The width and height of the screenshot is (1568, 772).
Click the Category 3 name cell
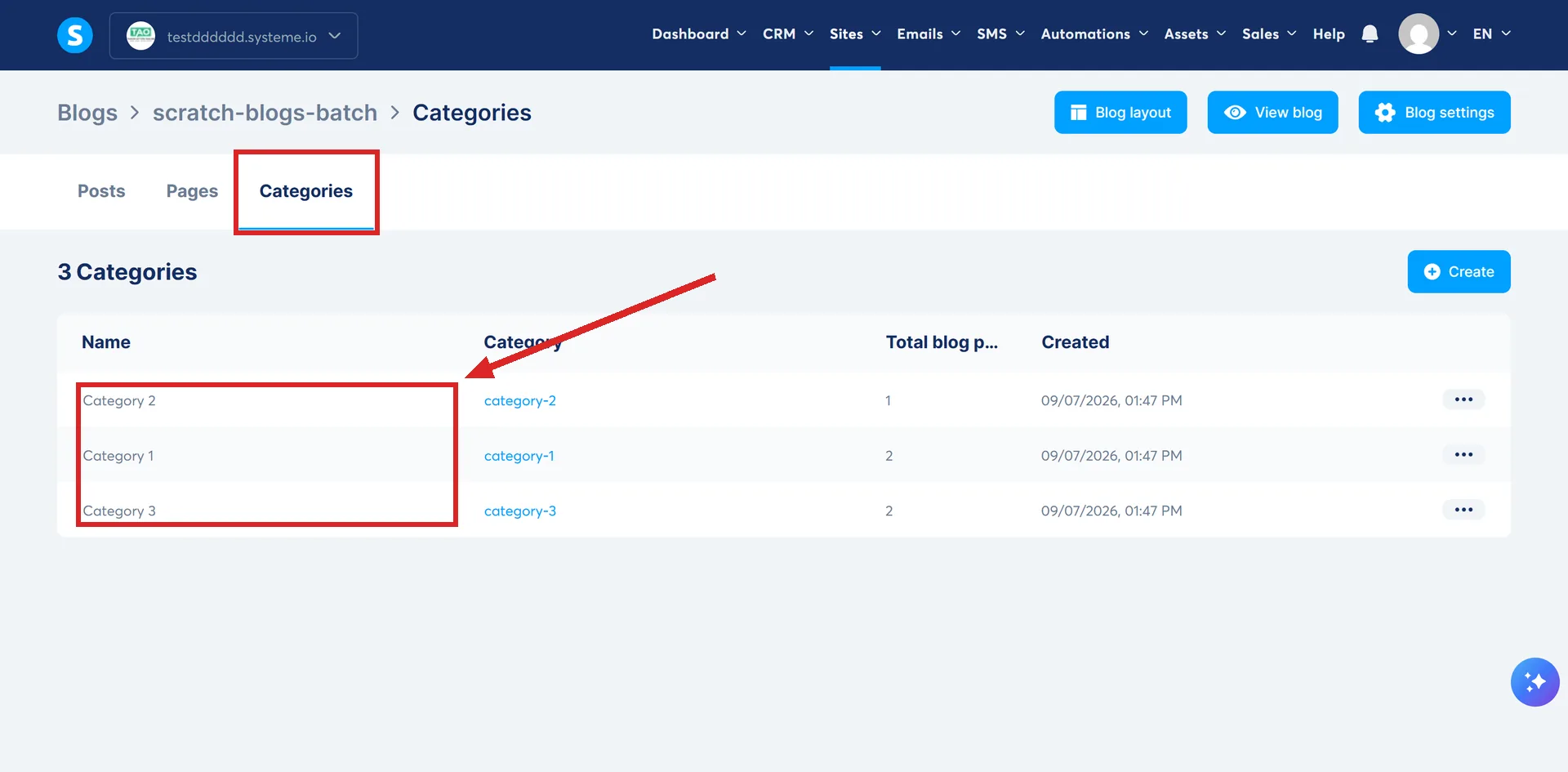(119, 511)
